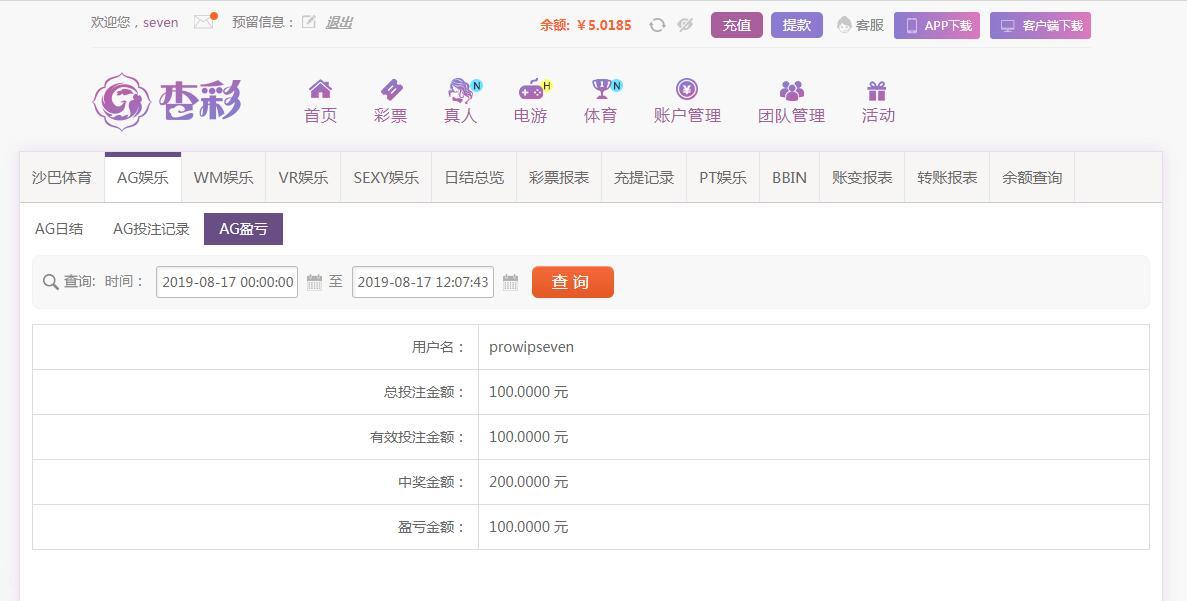
Task: Click the start time input 2019-08-17 00:00:00
Action: pyautogui.click(x=227, y=282)
